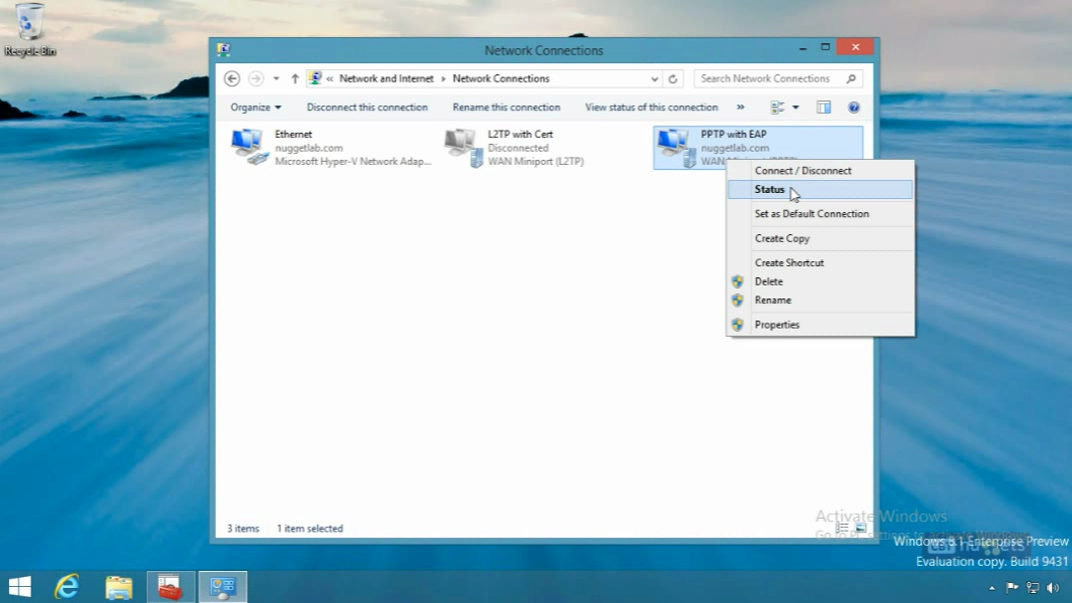The image size is (1072, 603).
Task: Open the Action Center flag icon
Action: pos(1013,587)
